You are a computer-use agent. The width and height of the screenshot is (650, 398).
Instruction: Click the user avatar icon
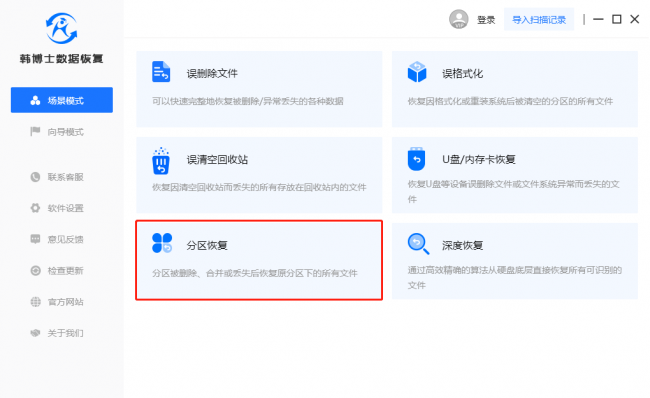tap(458, 19)
